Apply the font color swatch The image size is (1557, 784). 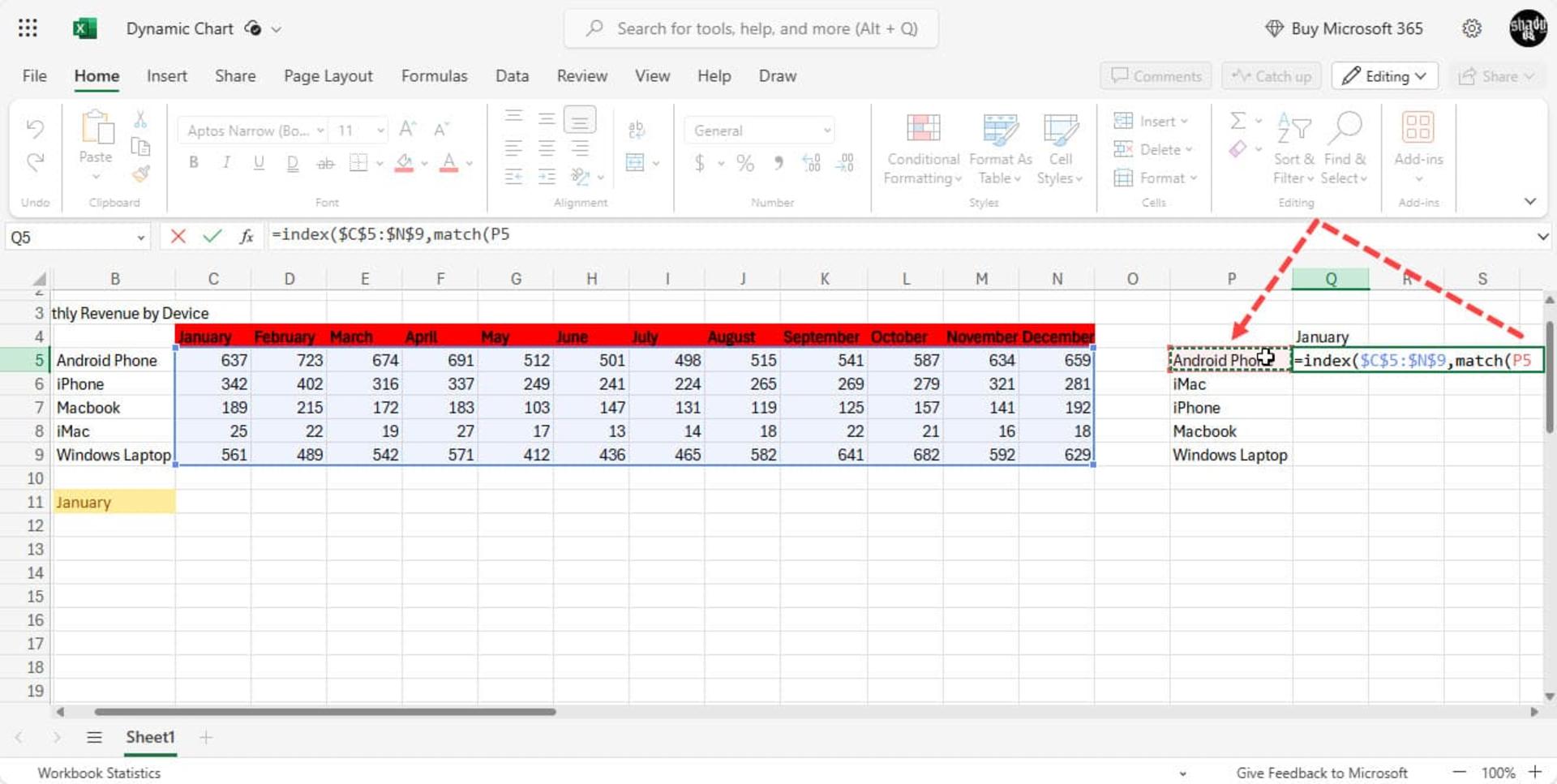448,163
